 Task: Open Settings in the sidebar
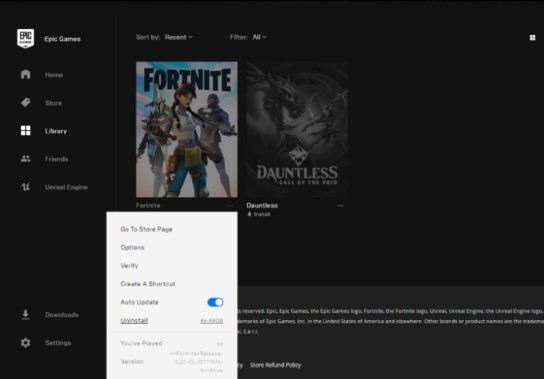point(58,343)
